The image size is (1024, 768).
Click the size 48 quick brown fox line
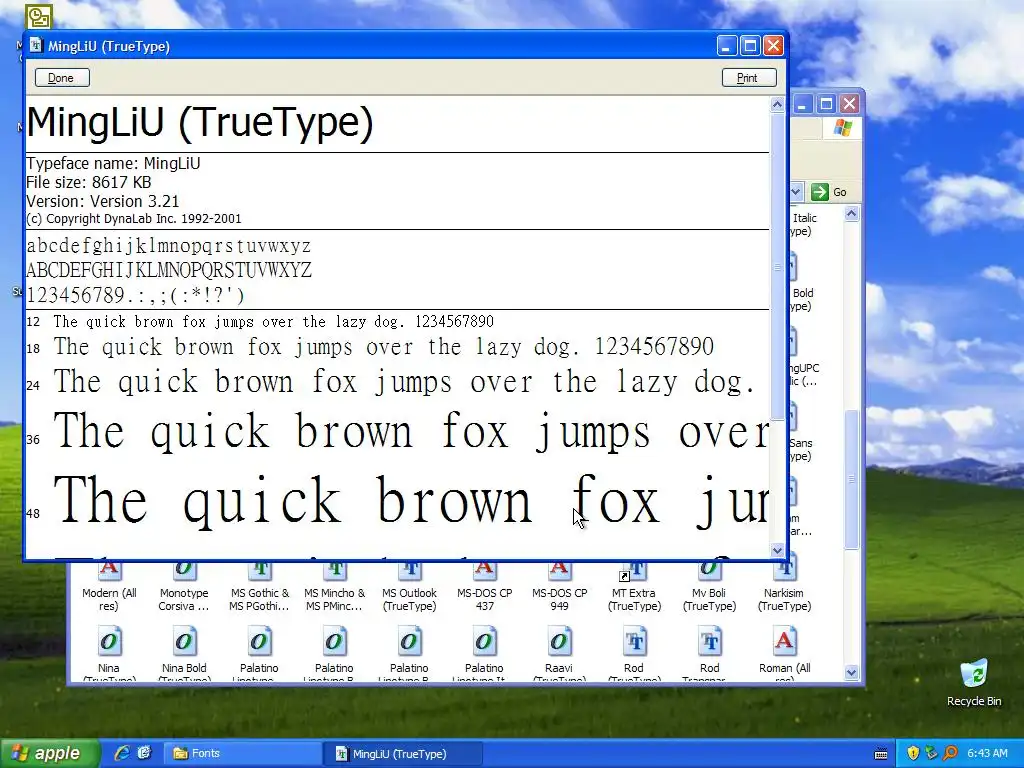[x=411, y=500]
